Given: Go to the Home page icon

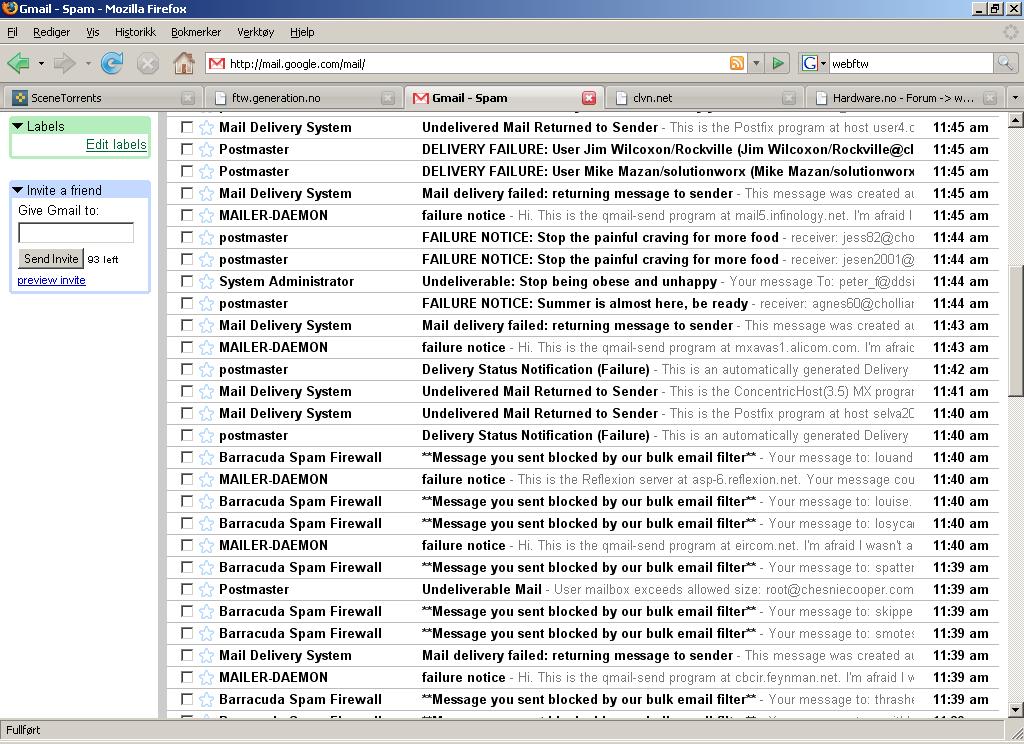Looking at the screenshot, I should pos(184,63).
